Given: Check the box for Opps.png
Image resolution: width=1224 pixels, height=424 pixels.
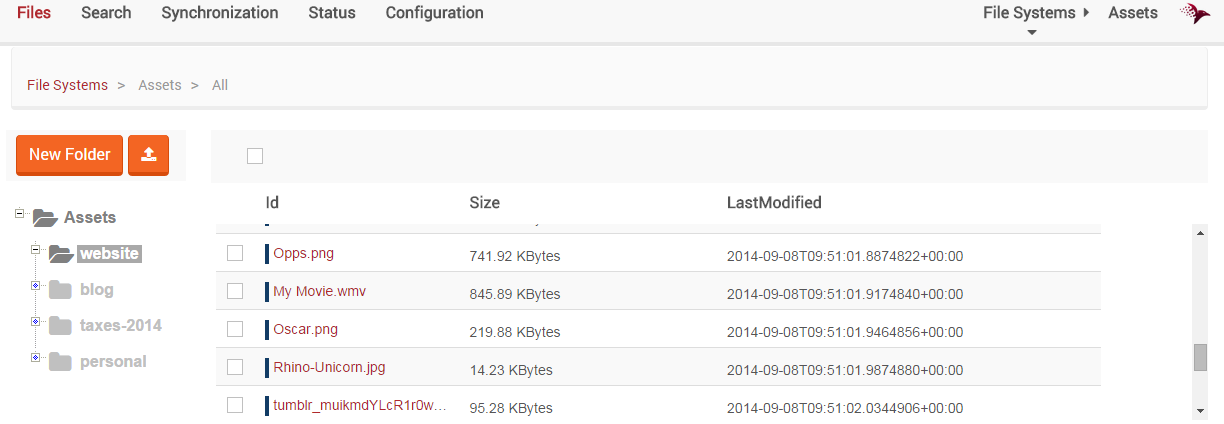Looking at the screenshot, I should point(235,253).
